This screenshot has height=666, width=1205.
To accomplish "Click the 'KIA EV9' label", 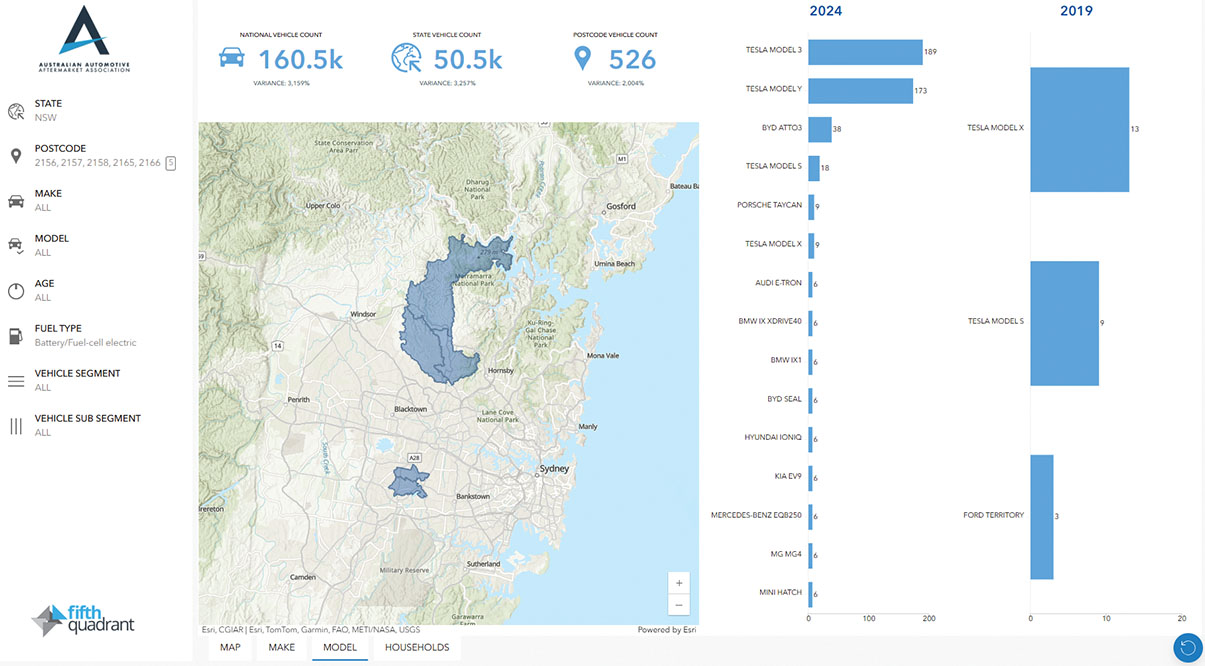I will [787, 477].
